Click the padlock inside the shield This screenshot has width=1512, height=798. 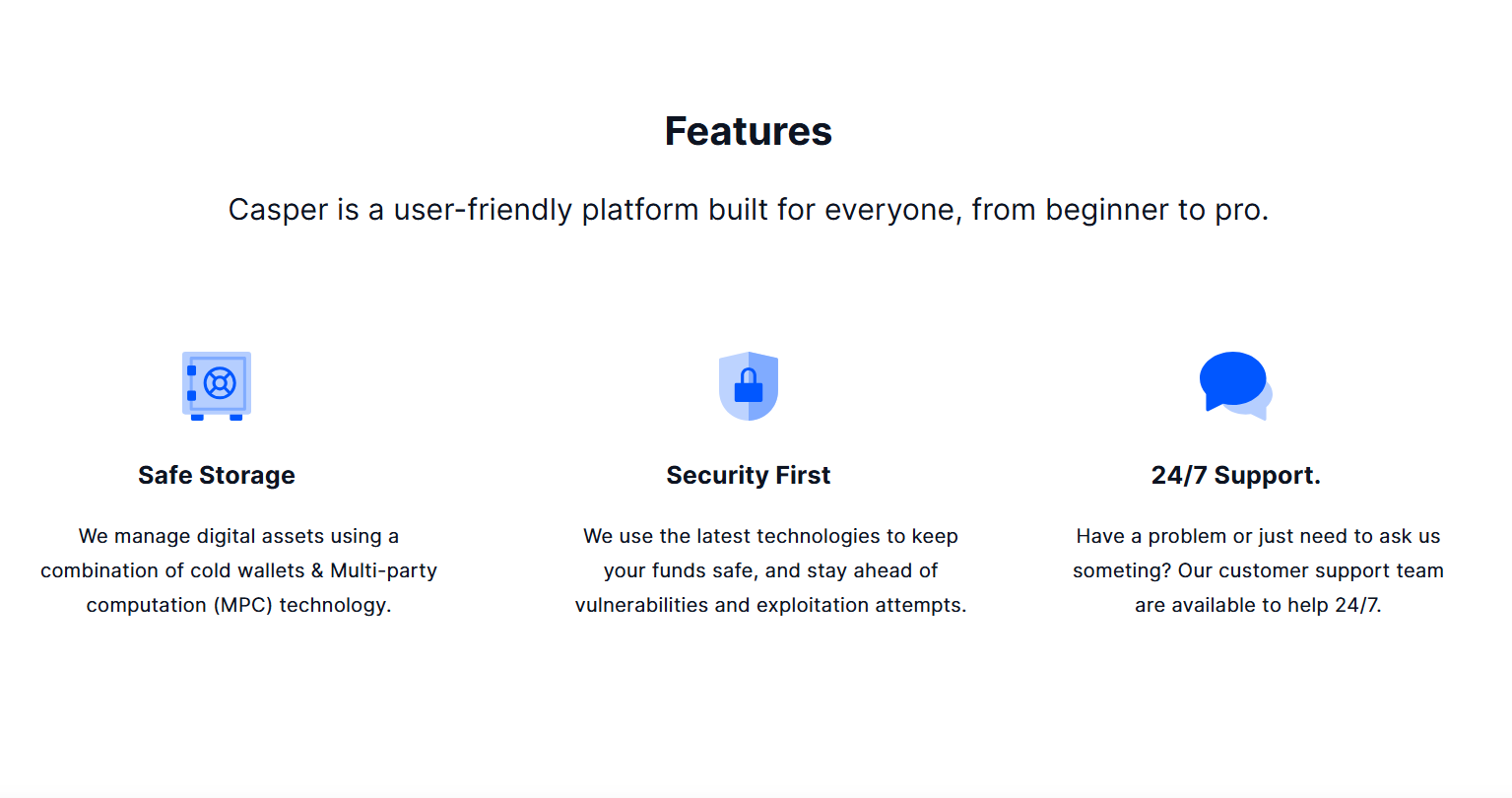(749, 385)
